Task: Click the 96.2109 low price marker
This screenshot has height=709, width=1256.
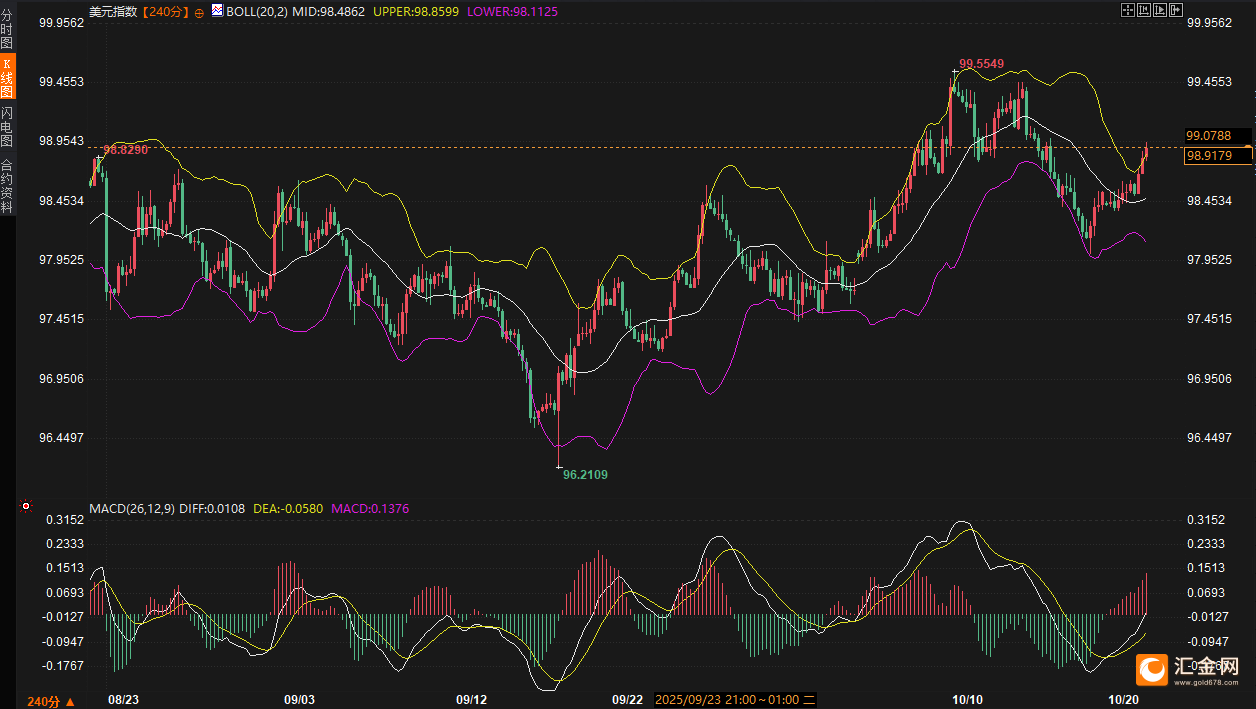Action: 585,475
